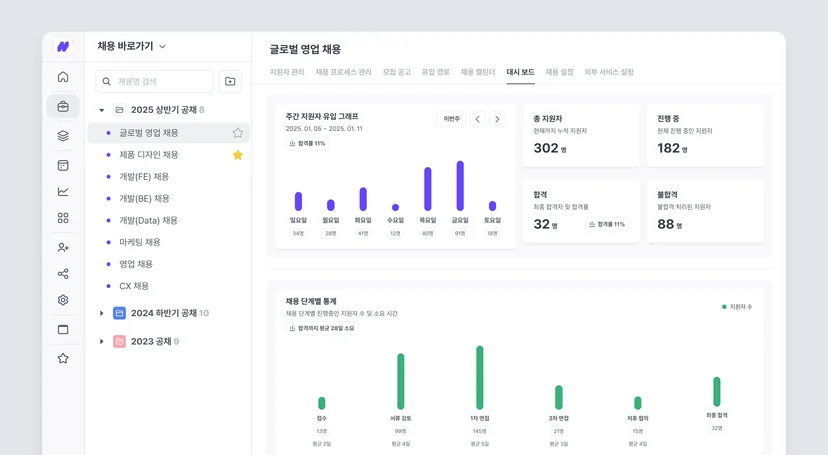Expand the 2023 공채 folder triangle
This screenshot has width=828, height=455.
tap(101, 342)
